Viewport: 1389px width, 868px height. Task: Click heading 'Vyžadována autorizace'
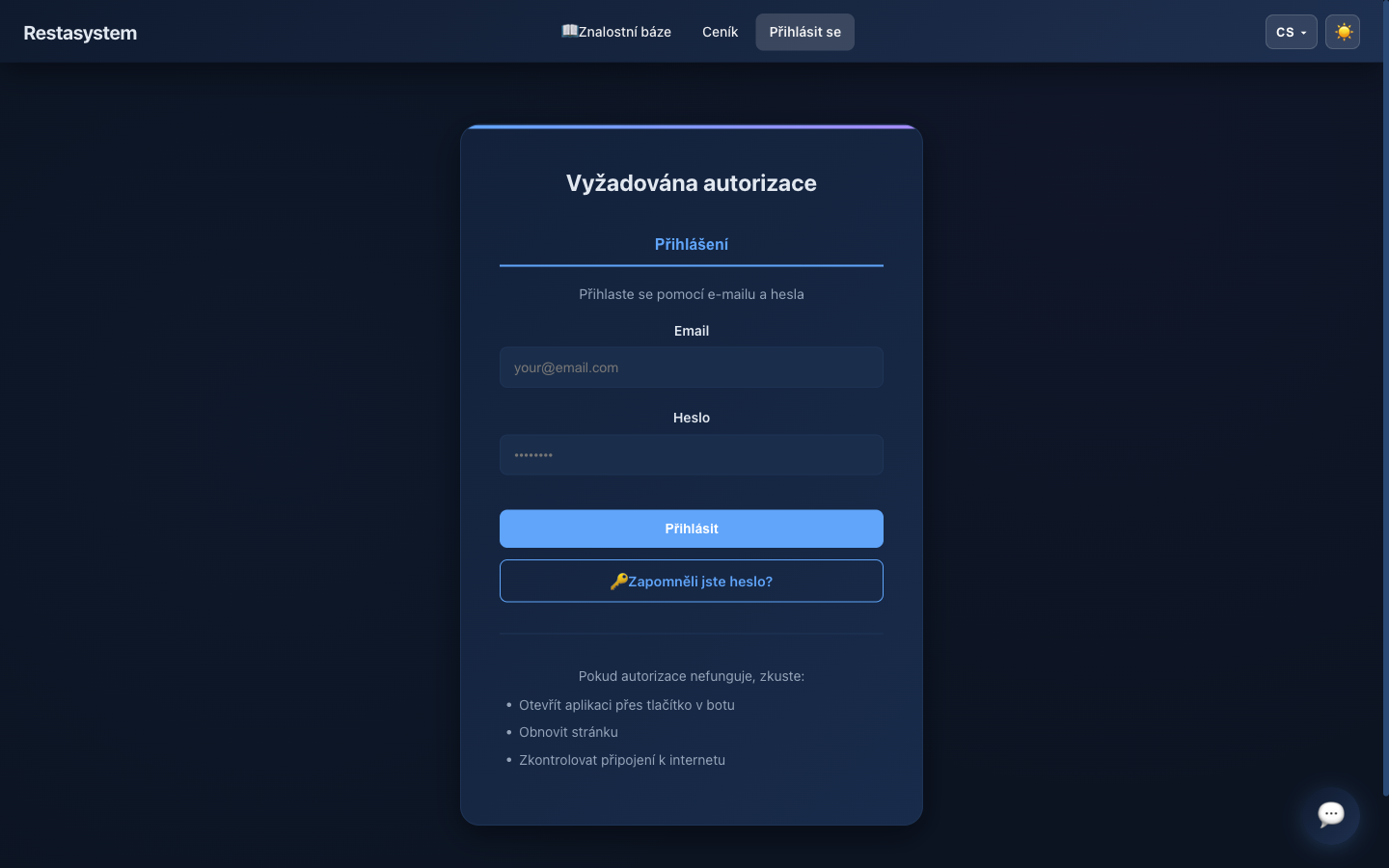point(692,183)
